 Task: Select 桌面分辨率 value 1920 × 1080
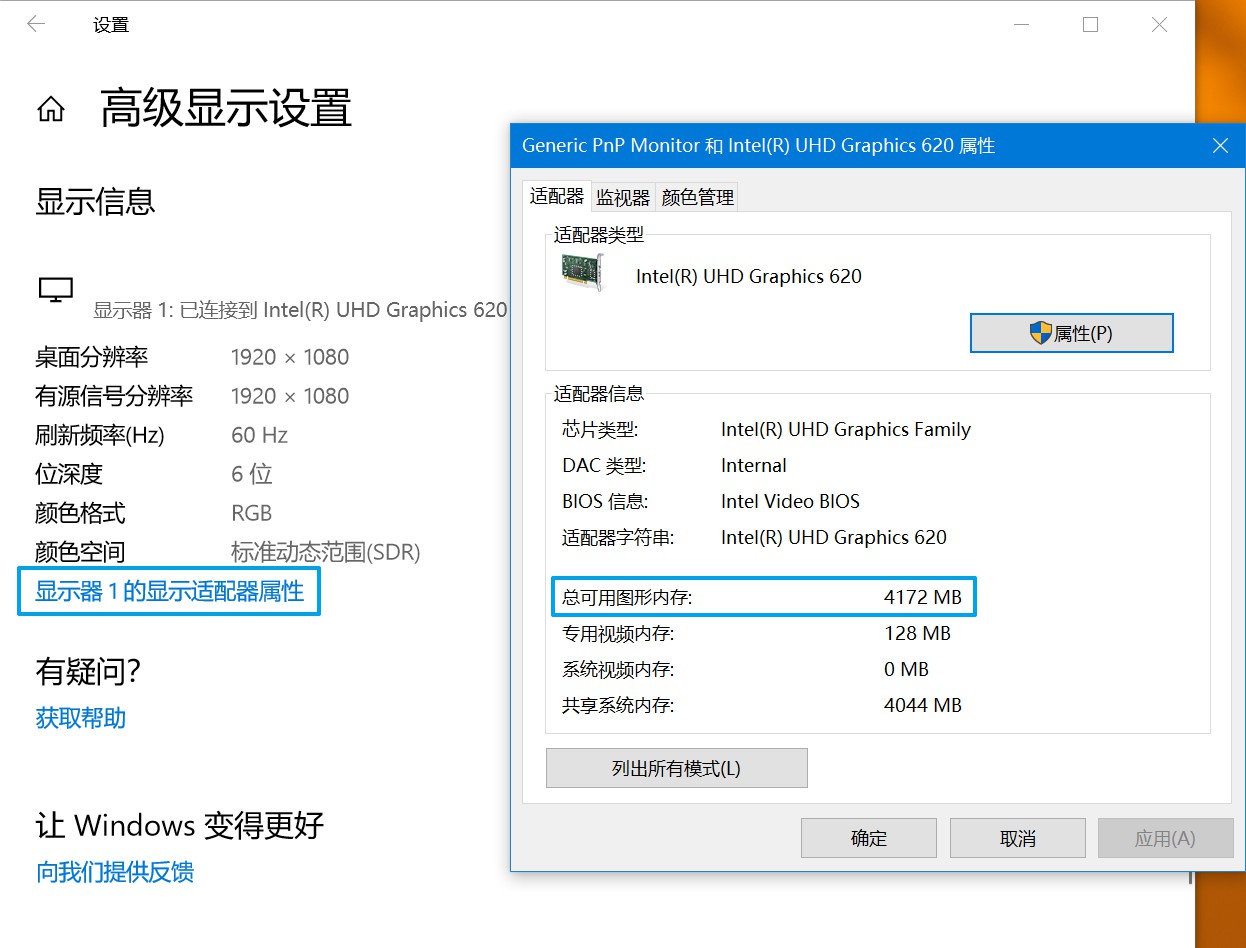[x=290, y=357]
